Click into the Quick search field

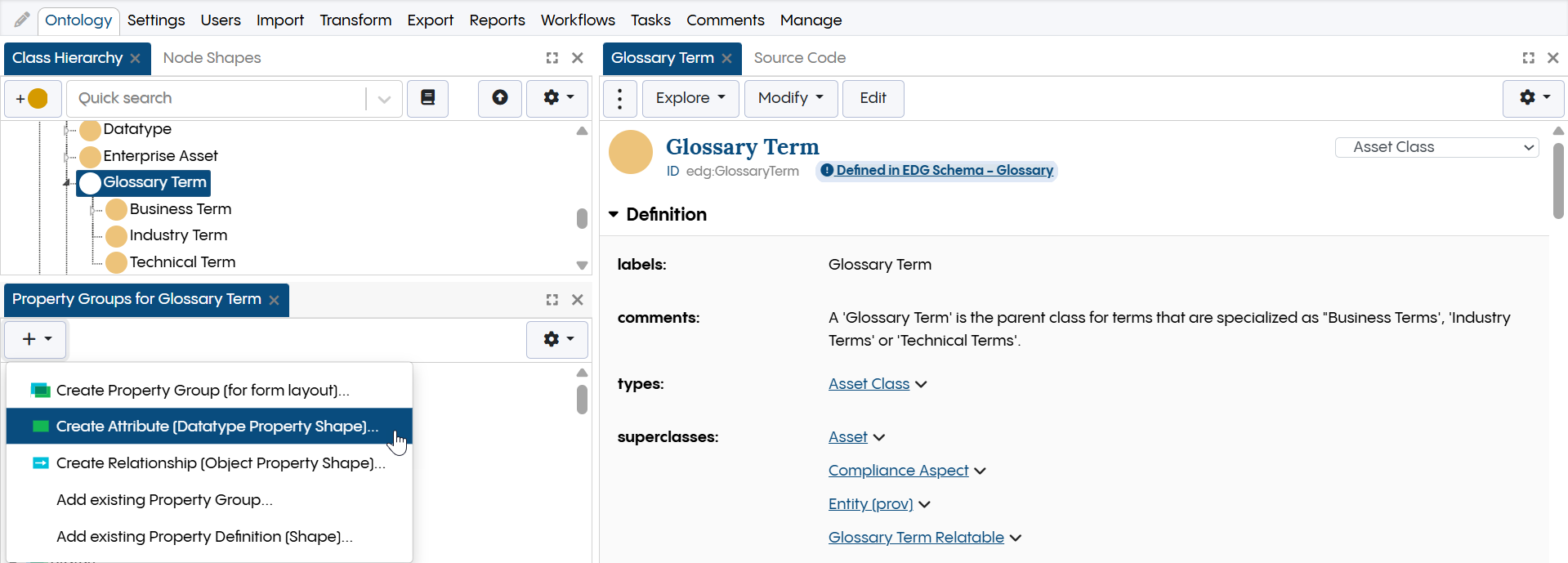[x=217, y=98]
